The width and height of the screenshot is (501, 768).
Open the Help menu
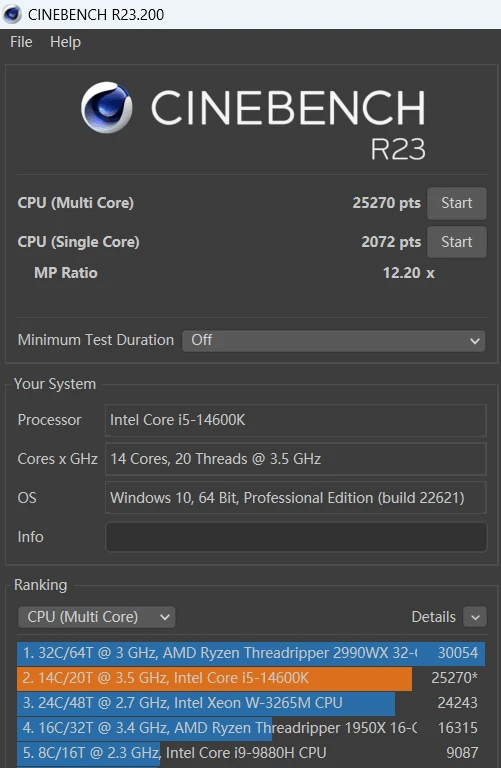point(65,42)
